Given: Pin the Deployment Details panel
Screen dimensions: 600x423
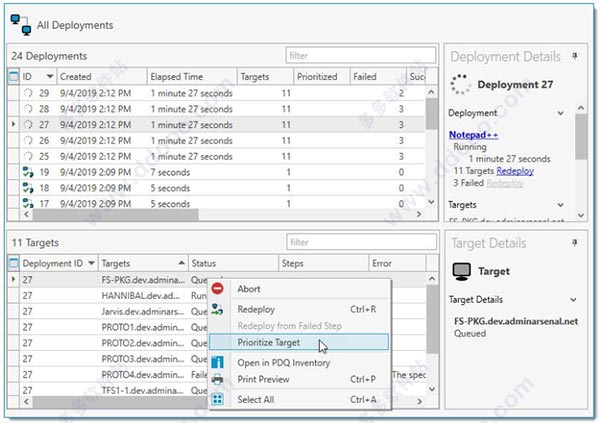Looking at the screenshot, I should (574, 56).
